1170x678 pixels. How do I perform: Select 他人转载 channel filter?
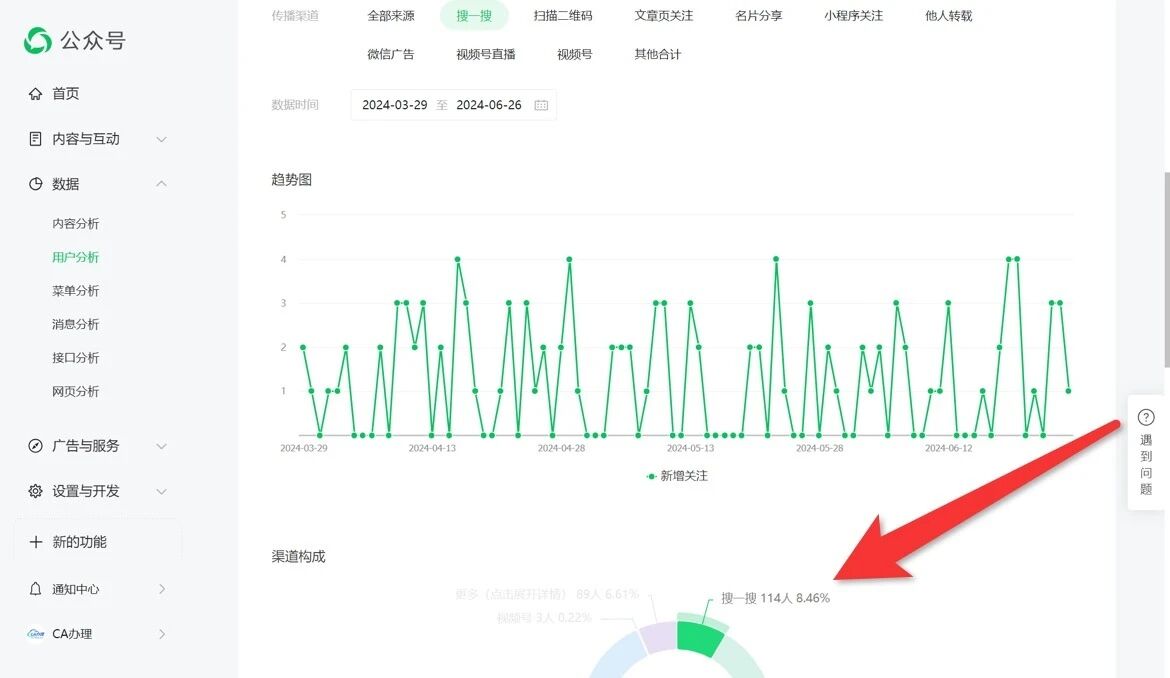click(x=948, y=16)
